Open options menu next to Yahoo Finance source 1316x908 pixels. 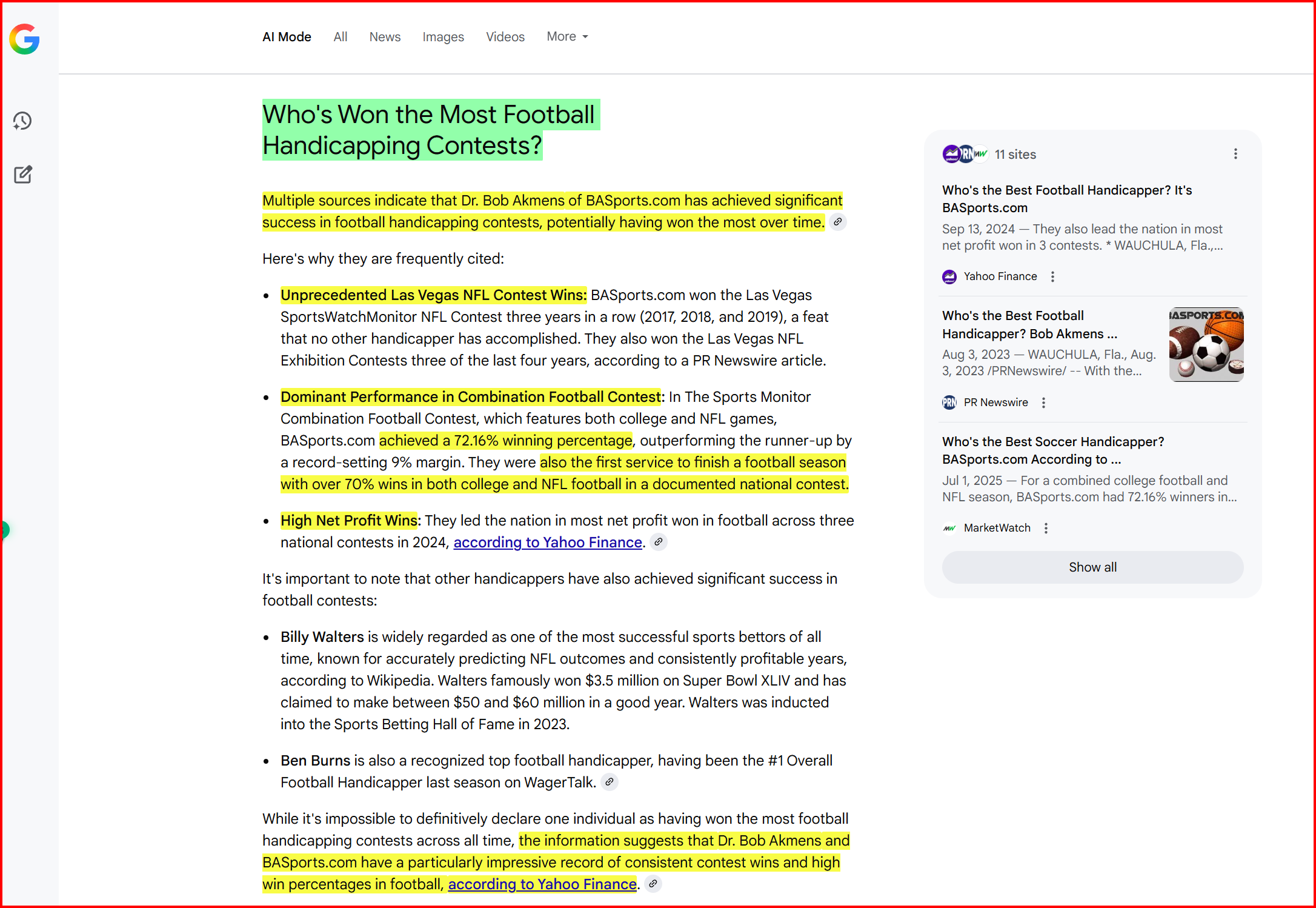(x=1053, y=276)
